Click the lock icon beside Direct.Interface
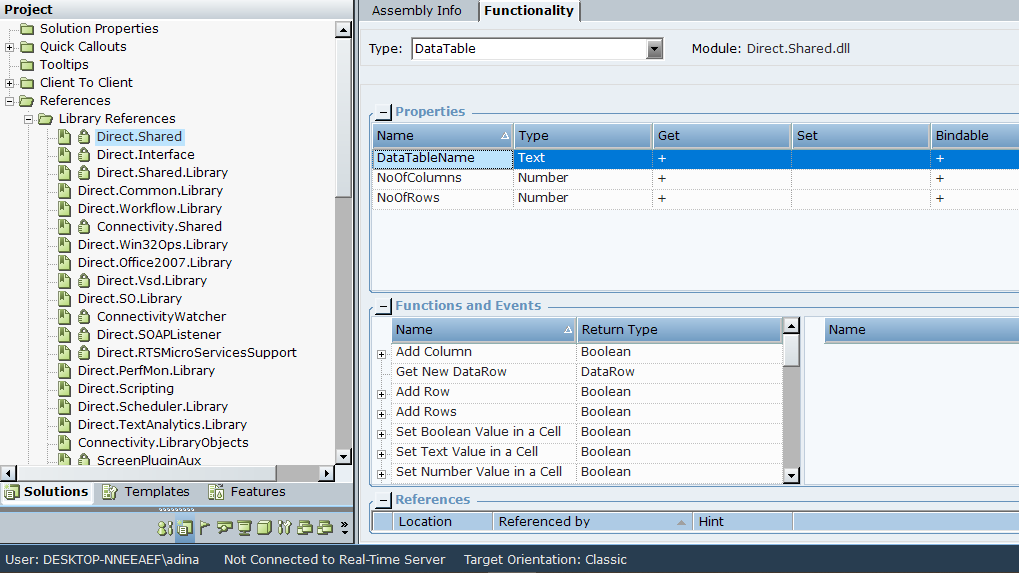The image size is (1019, 573). point(84,155)
